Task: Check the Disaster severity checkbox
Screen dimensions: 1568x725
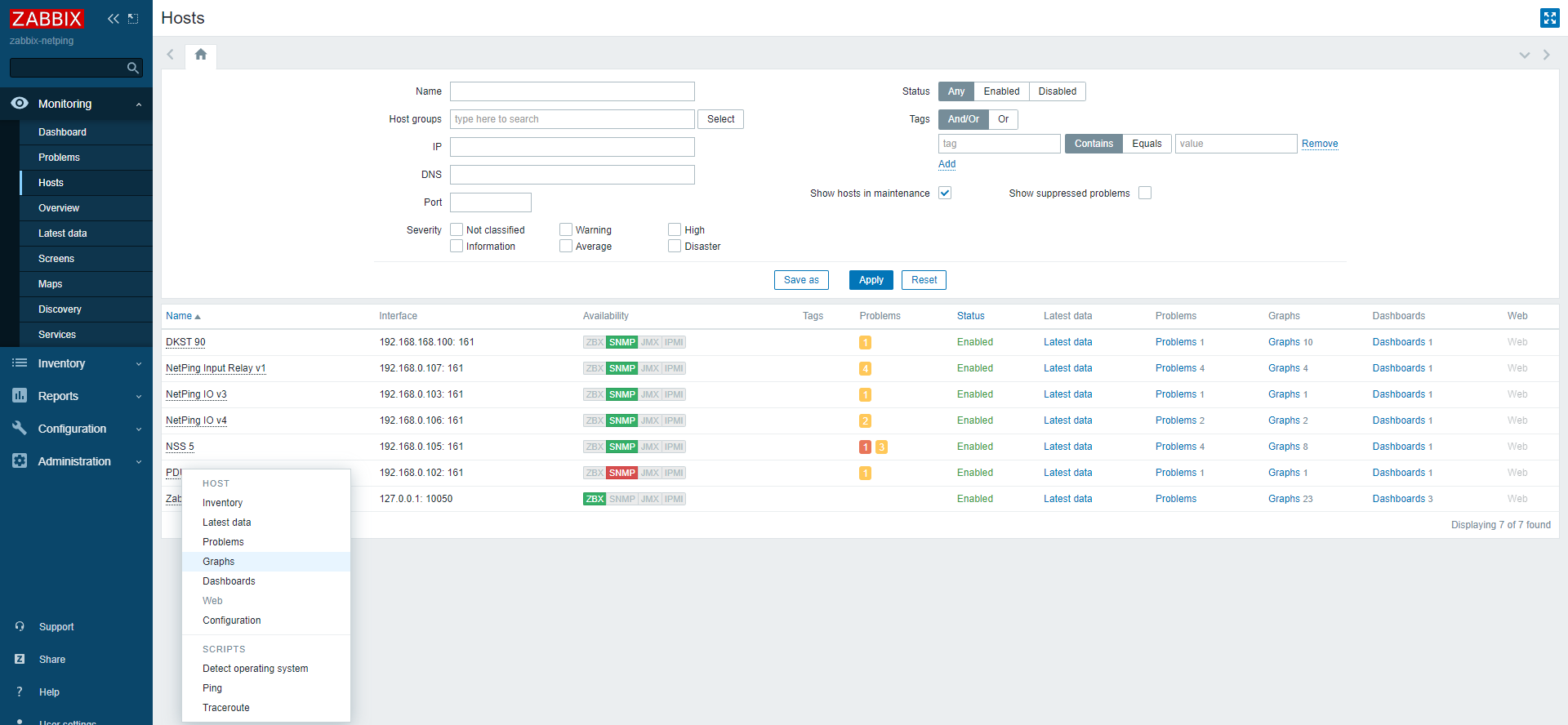Action: [x=675, y=247]
